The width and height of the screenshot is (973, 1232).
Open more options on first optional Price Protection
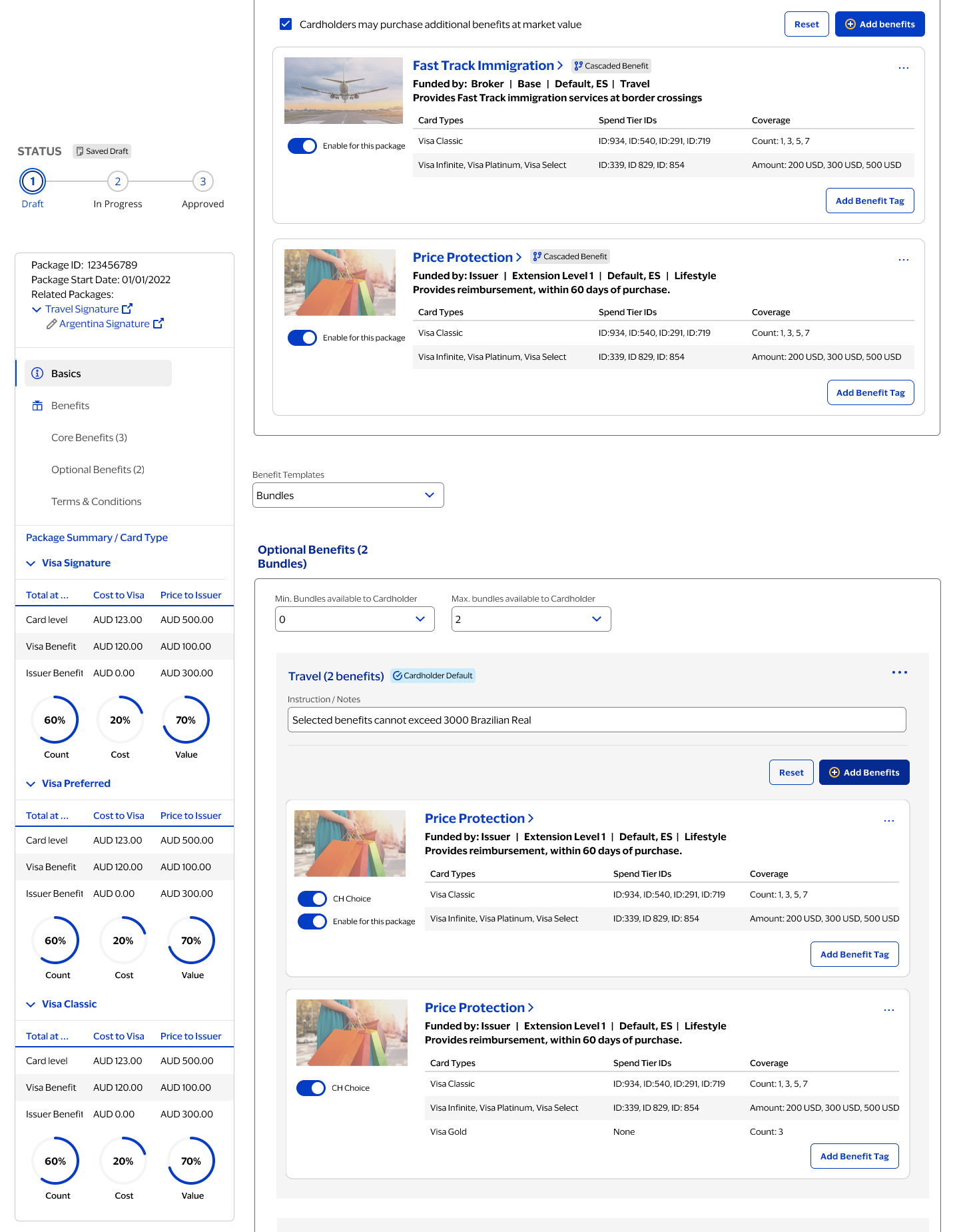(888, 821)
